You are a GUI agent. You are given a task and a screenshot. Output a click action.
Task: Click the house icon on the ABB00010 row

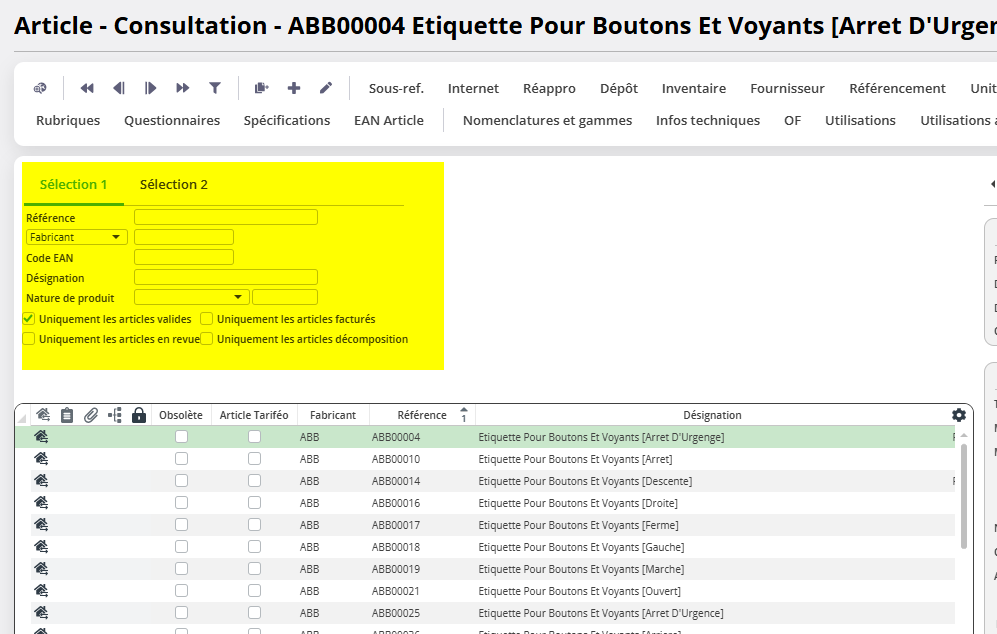pos(41,458)
